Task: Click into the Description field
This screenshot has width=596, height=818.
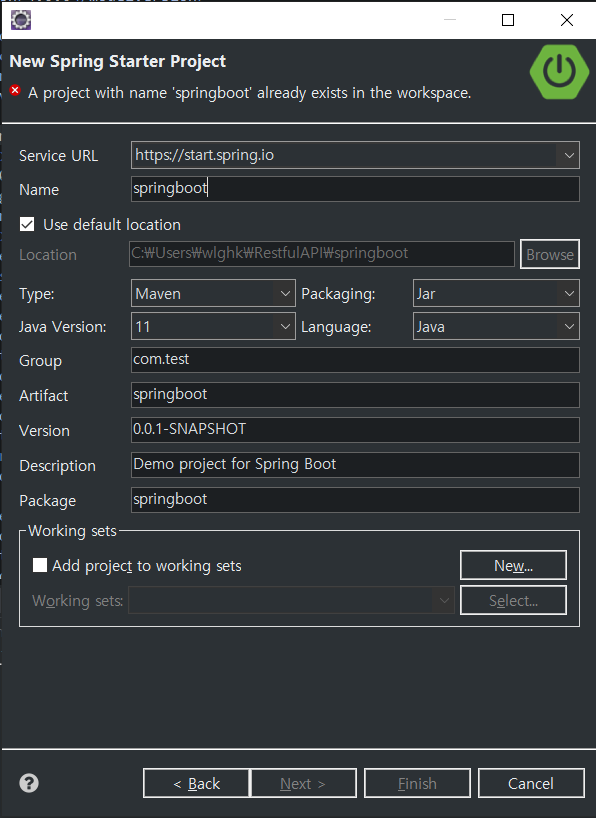Action: coord(355,465)
